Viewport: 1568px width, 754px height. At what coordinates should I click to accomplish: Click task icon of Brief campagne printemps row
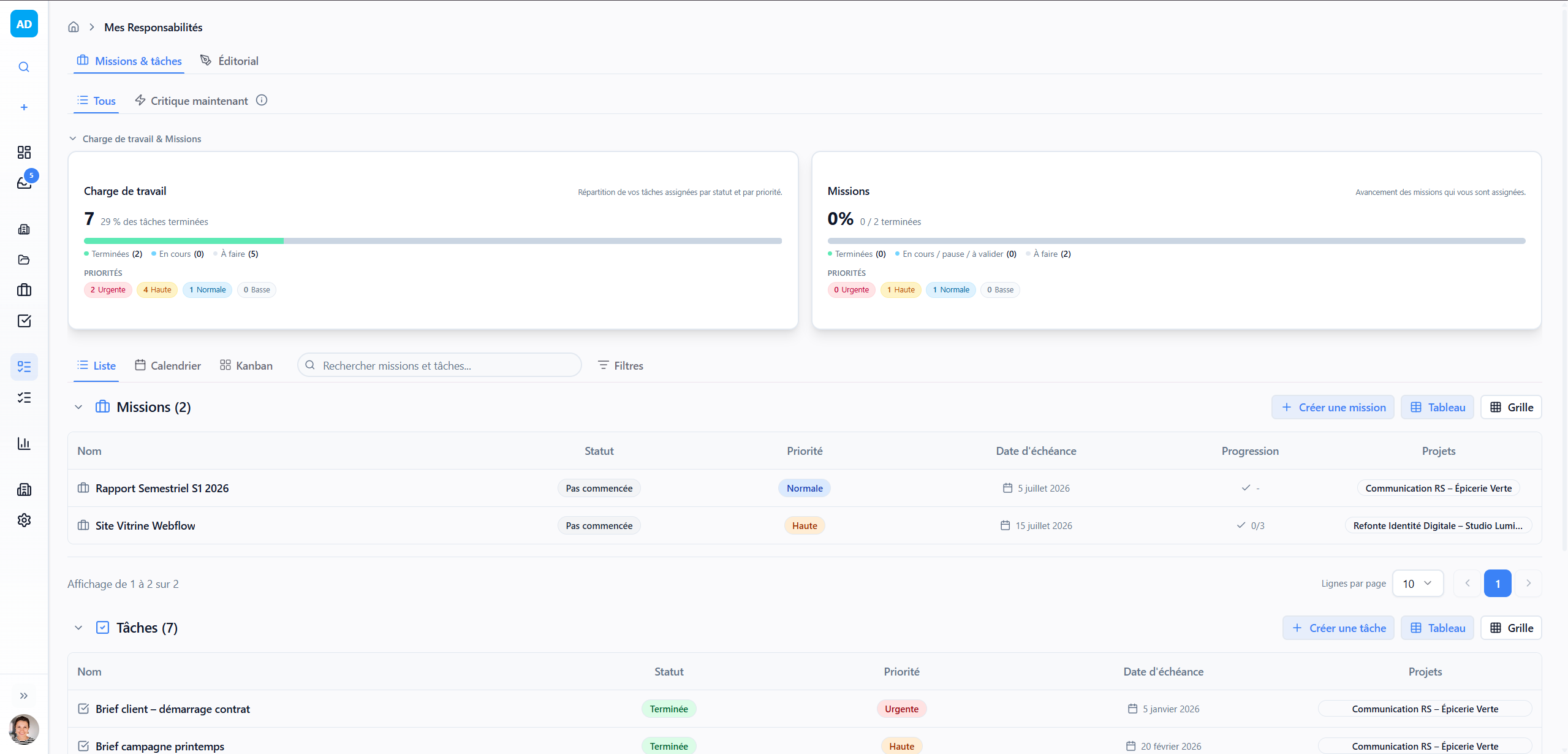83,746
